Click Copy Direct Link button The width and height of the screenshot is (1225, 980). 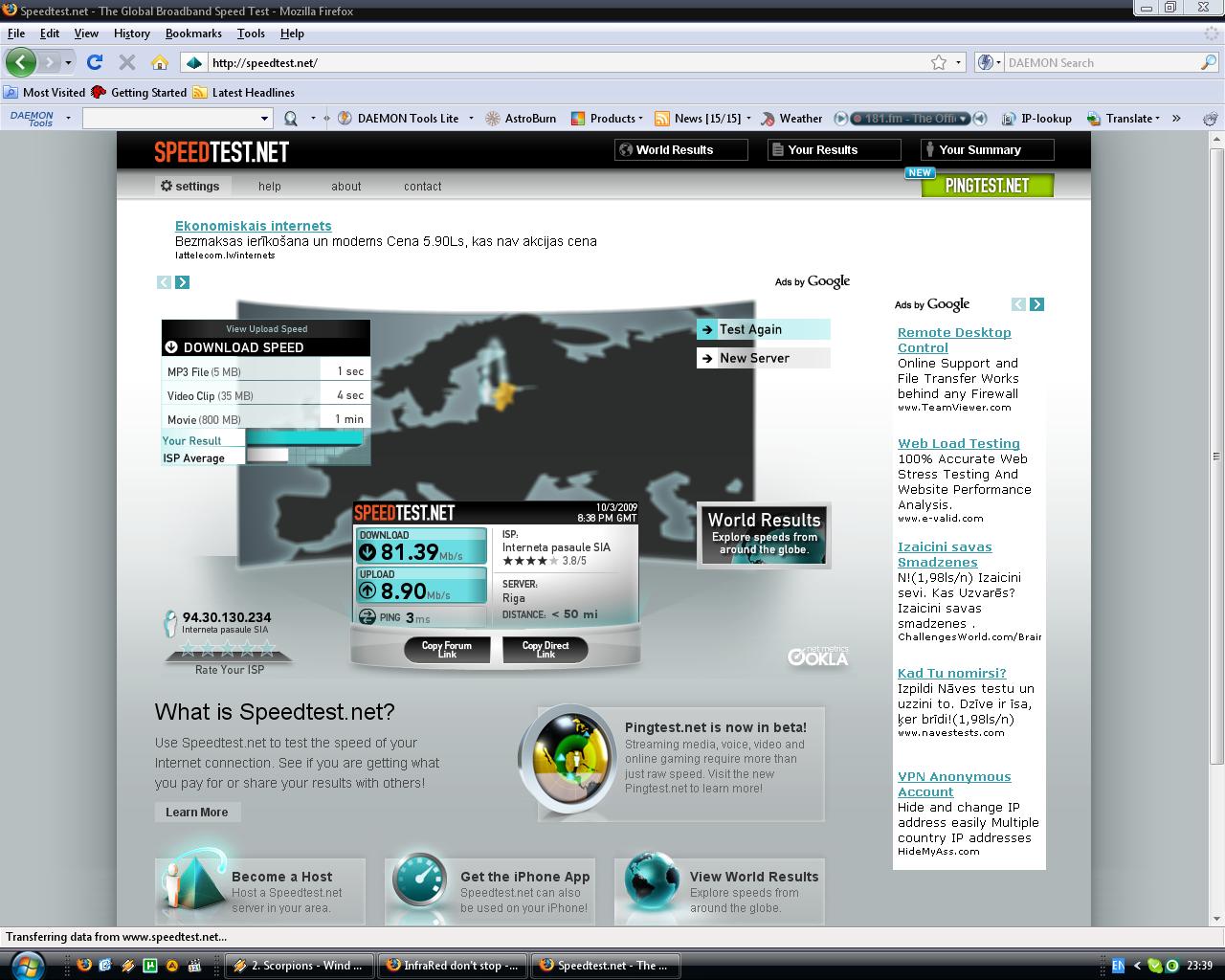click(546, 649)
